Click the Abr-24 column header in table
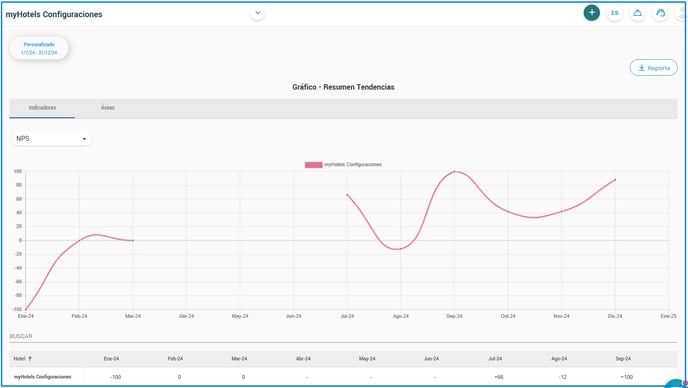The image size is (688, 388). click(303, 359)
